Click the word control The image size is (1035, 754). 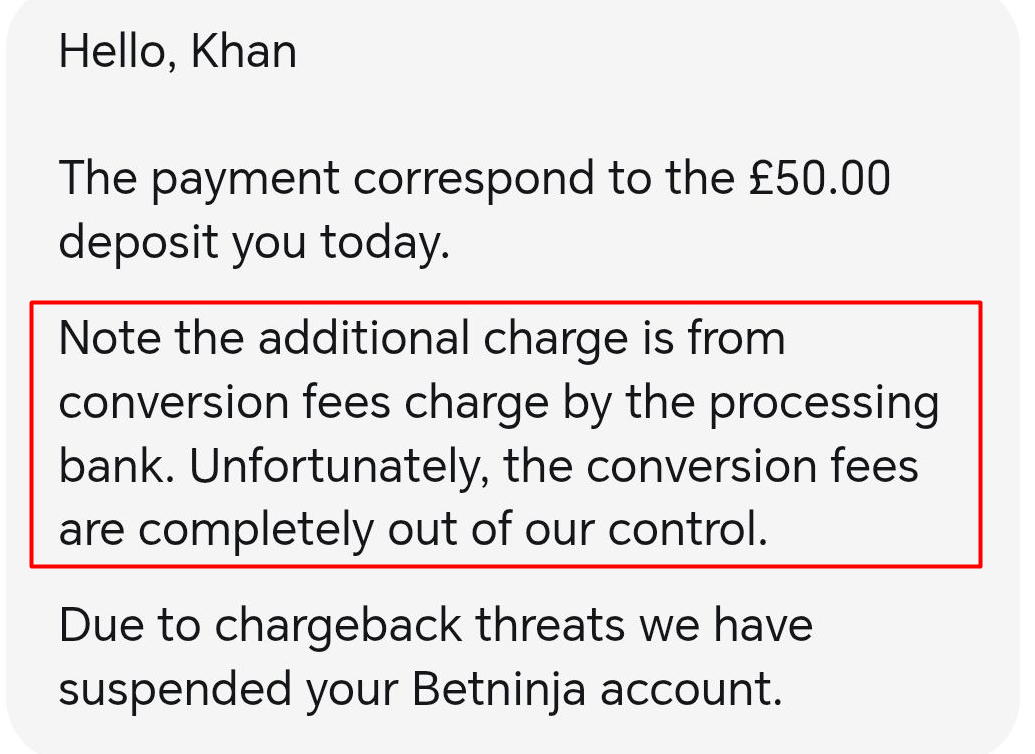point(688,531)
